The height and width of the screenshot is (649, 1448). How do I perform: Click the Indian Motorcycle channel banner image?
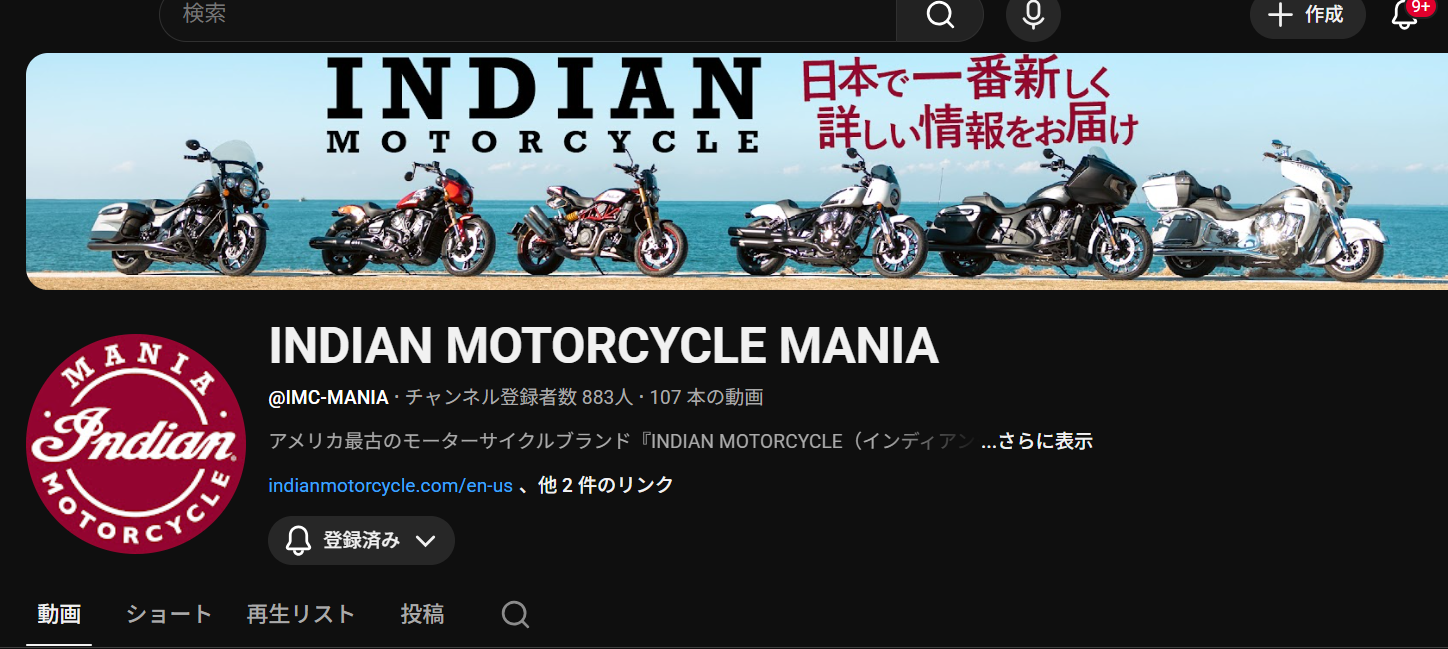pos(737,171)
